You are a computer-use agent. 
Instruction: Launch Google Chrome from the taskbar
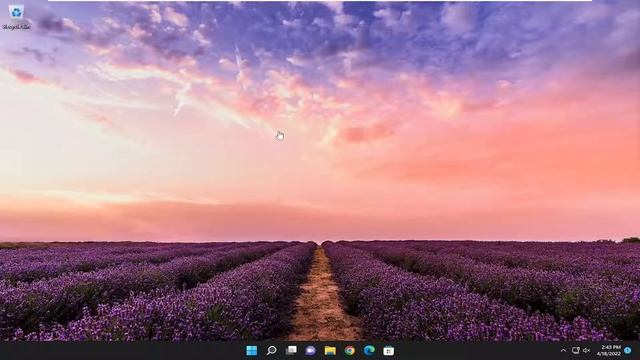coord(350,351)
